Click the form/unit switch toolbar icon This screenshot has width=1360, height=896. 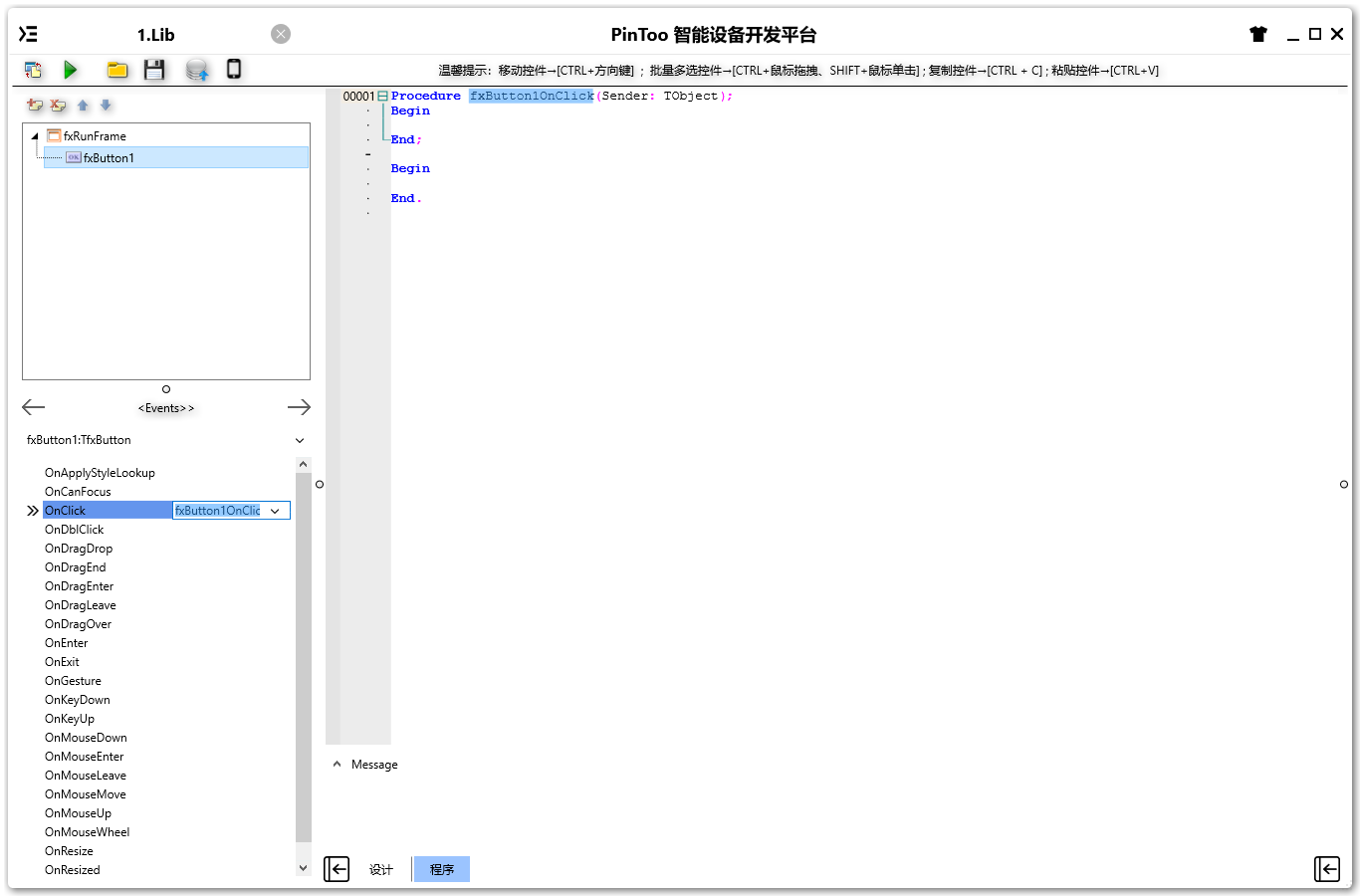[33, 70]
